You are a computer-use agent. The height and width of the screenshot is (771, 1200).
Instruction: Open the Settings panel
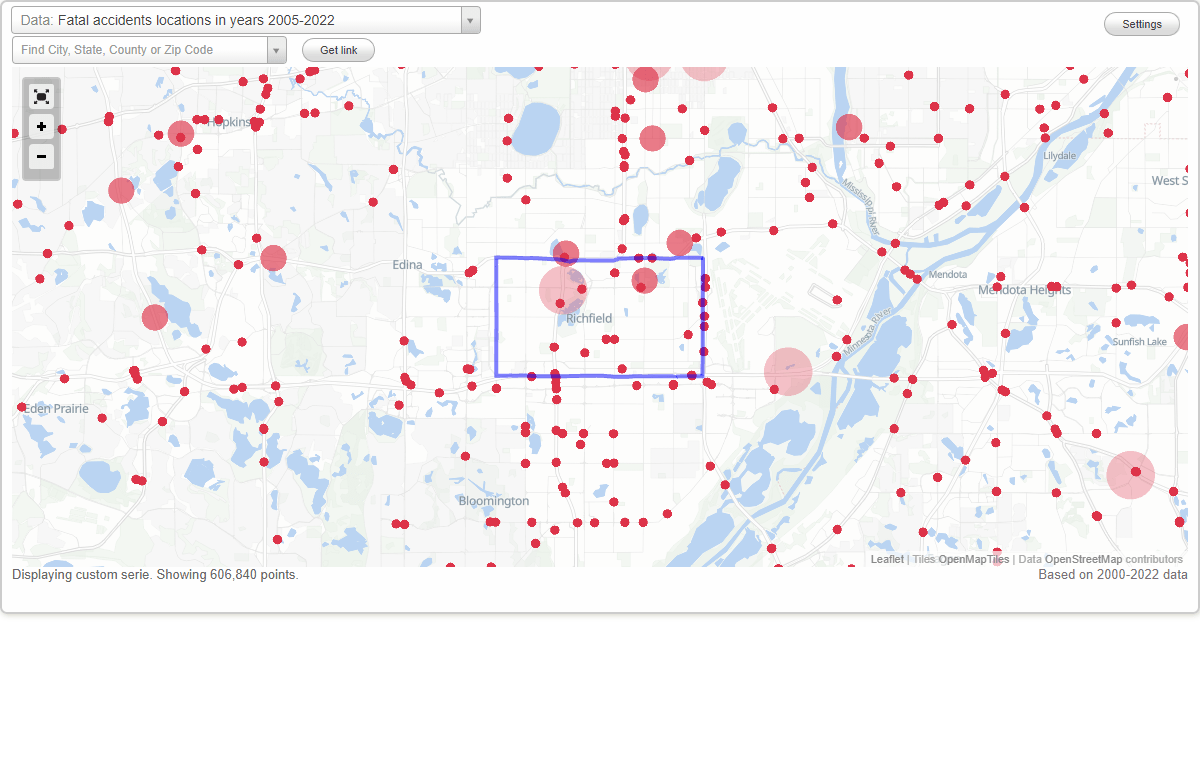click(1141, 23)
